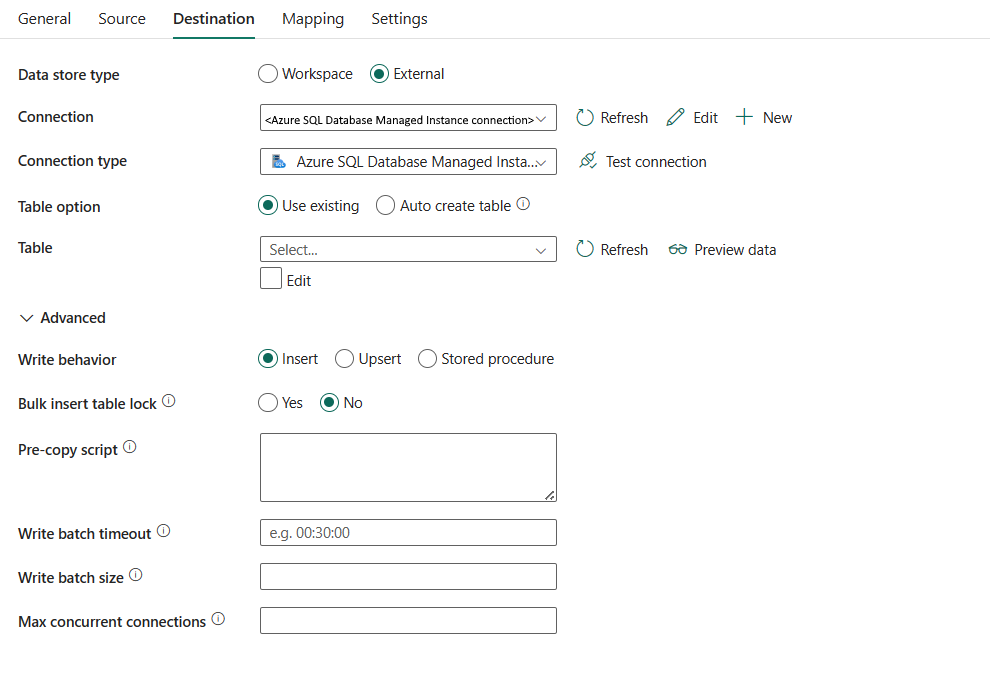The height and width of the screenshot is (673, 990).
Task: Choose the Use existing table option
Action: tap(268, 205)
